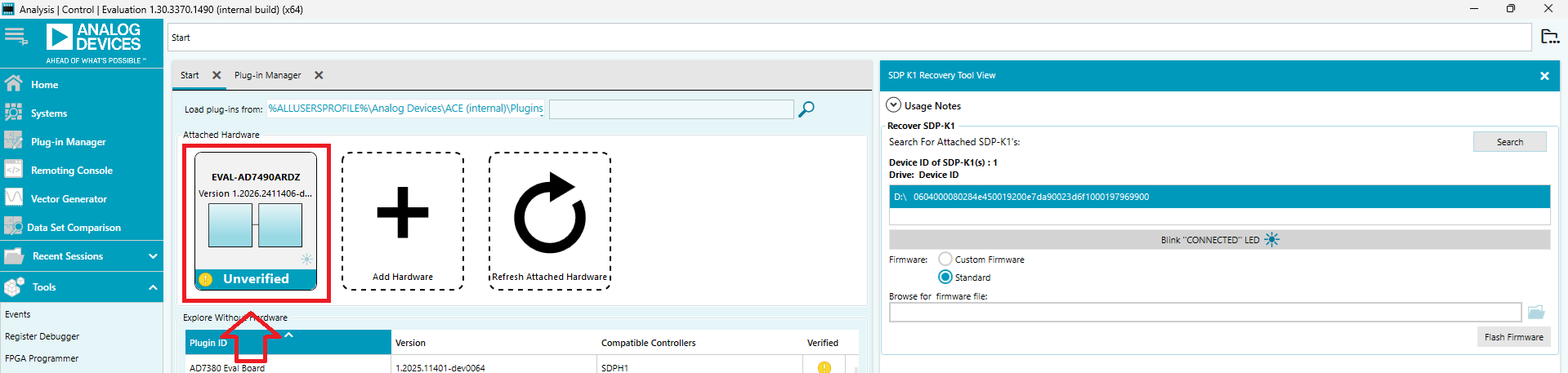Click the blink LED icon on EVAL-AD7490ARDZ card
The width and height of the screenshot is (1568, 373).
pos(306,260)
